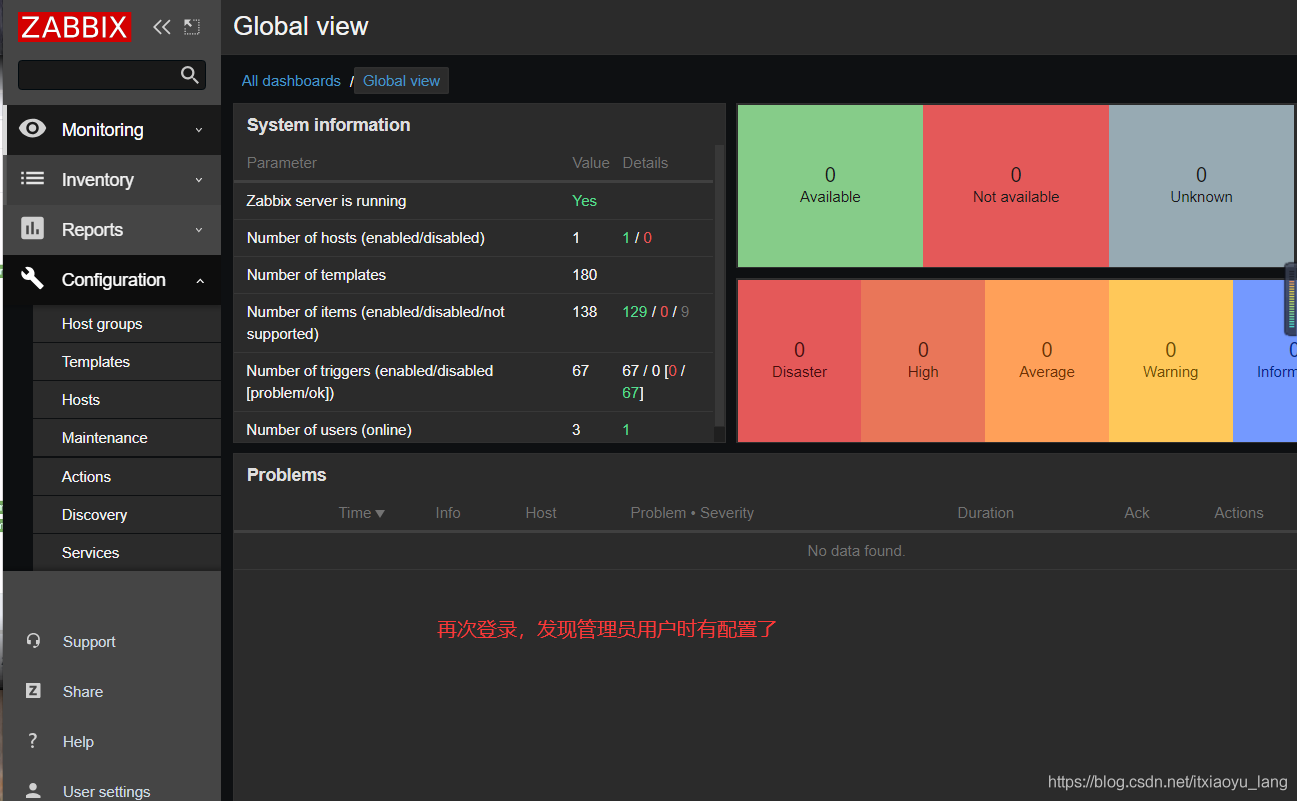1297x801 pixels.
Task: Click red Not available hosts tile
Action: click(x=1016, y=186)
